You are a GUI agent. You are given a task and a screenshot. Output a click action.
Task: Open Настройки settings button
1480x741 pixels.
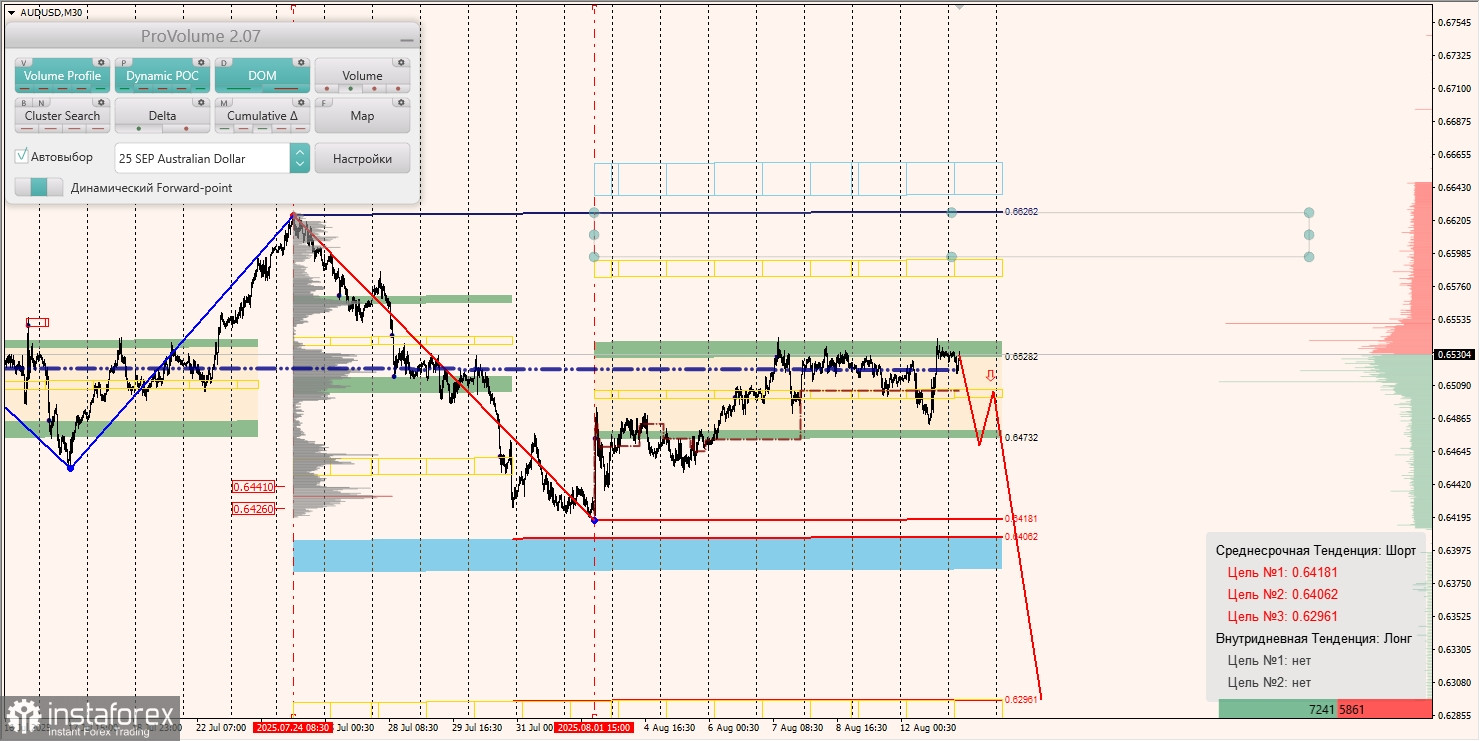point(362,158)
